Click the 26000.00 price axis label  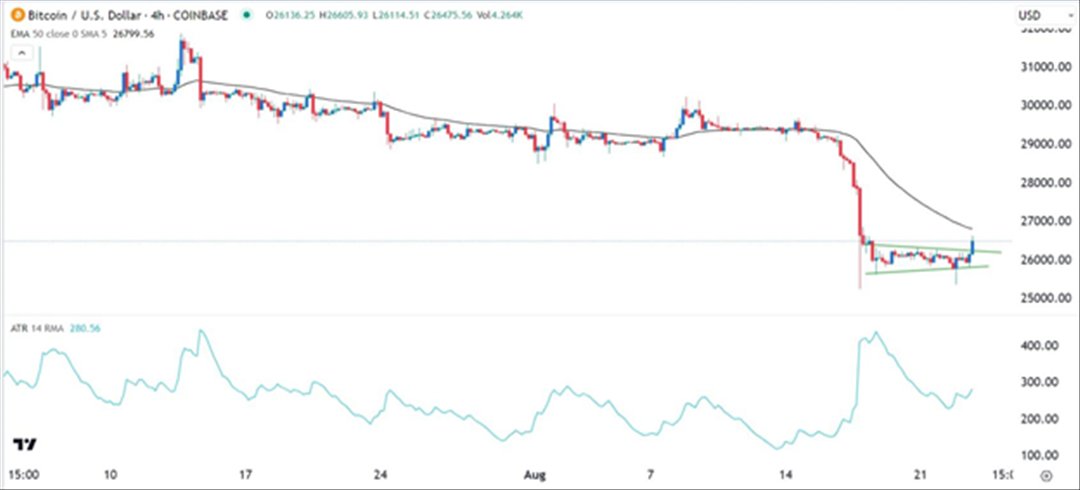1046,260
